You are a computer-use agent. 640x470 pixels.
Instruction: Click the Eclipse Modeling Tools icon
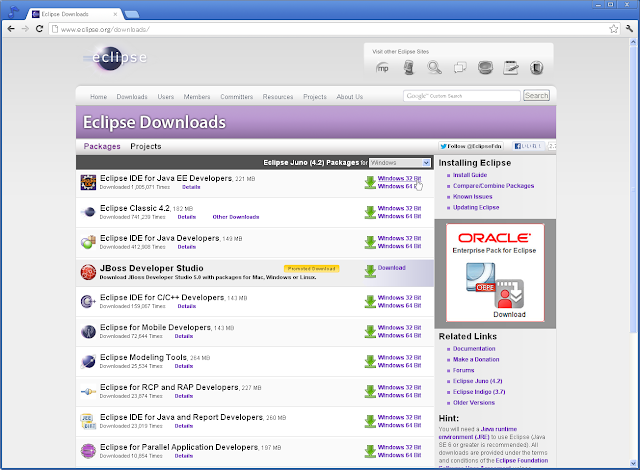(88, 361)
